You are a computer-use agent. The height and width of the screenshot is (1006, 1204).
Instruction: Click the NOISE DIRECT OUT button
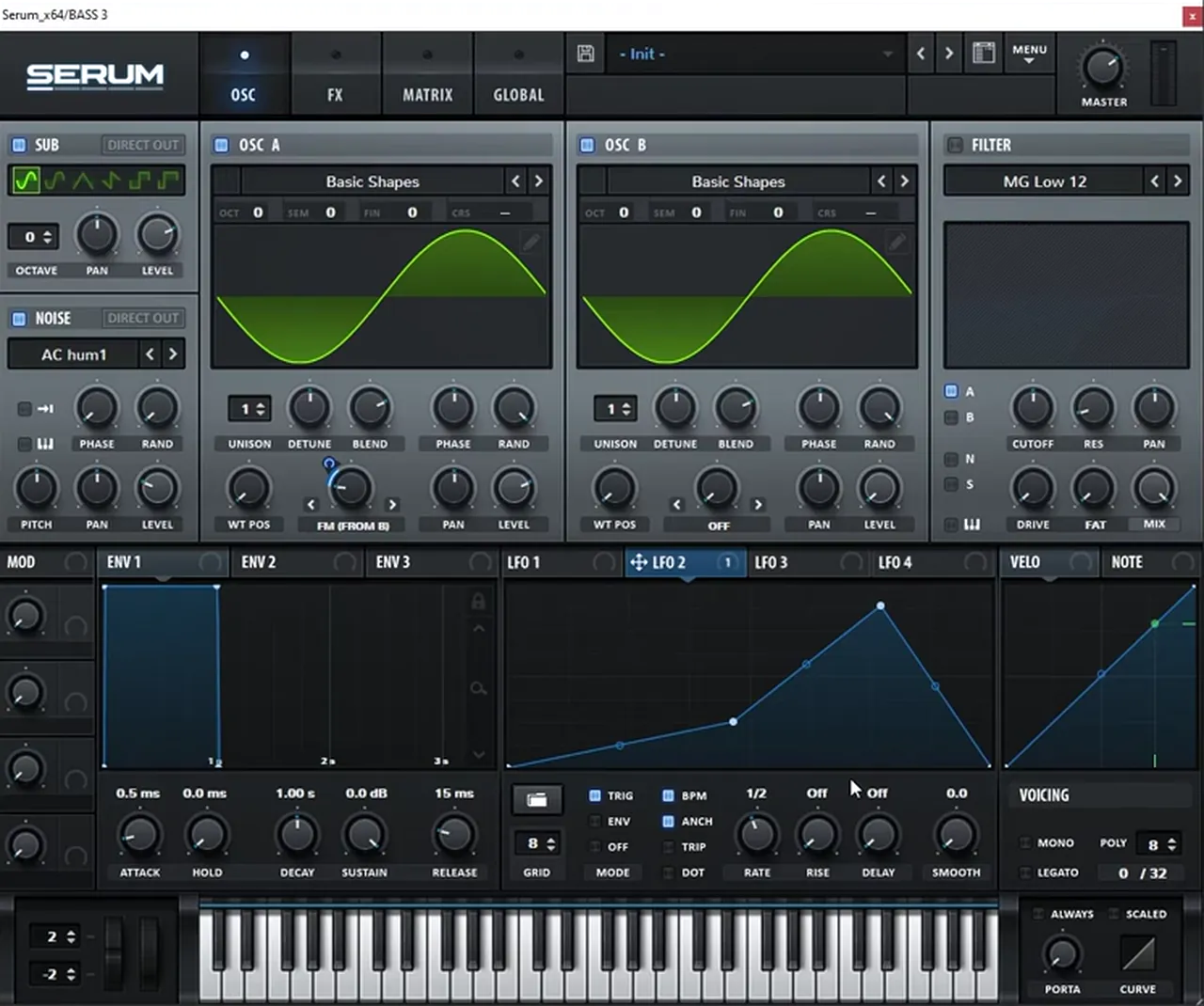[143, 318]
